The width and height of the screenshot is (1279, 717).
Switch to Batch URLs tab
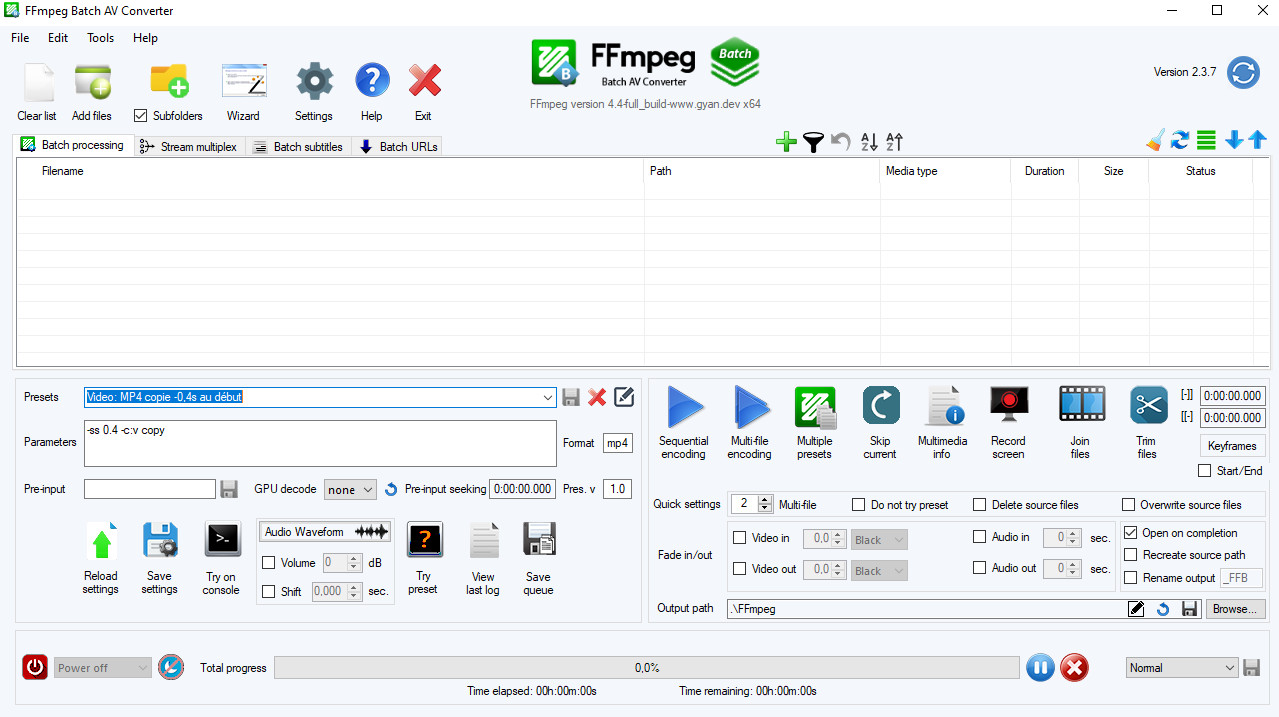pos(397,147)
